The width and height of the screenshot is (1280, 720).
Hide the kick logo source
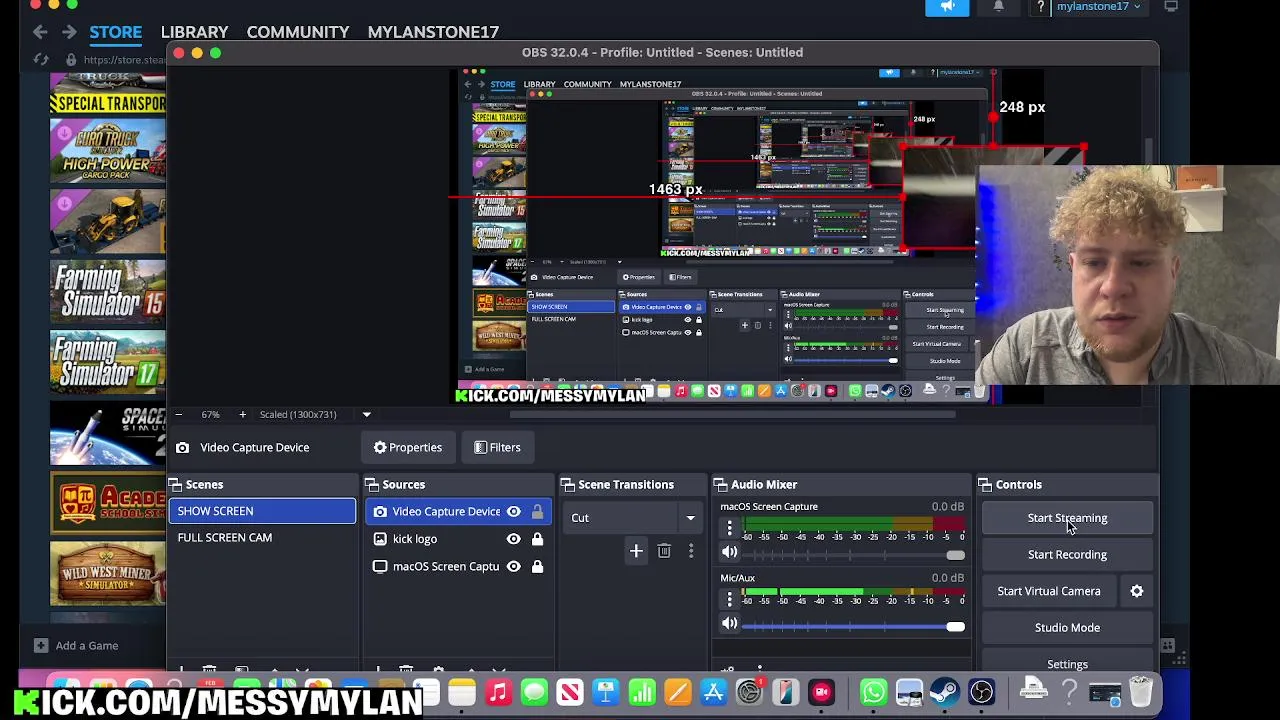(513, 539)
